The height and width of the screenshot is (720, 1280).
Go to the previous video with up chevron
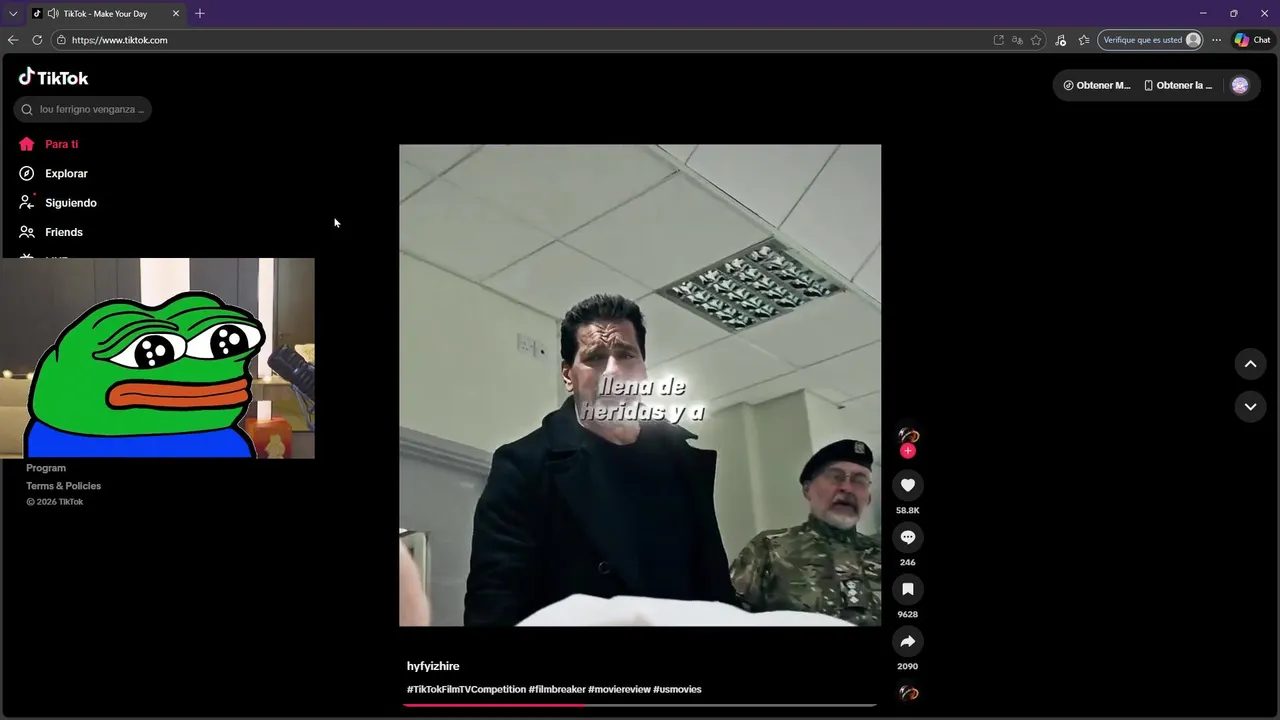[x=1250, y=364]
